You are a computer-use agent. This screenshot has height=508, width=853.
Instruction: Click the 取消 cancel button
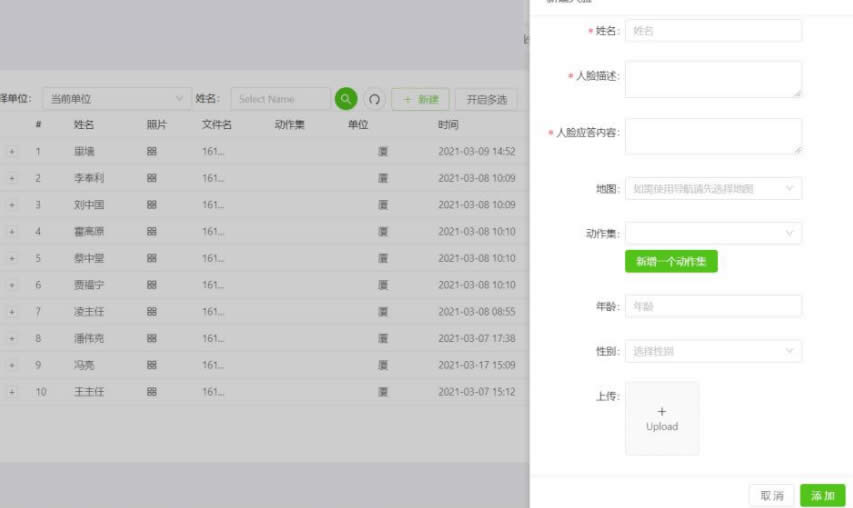pyautogui.click(x=772, y=495)
